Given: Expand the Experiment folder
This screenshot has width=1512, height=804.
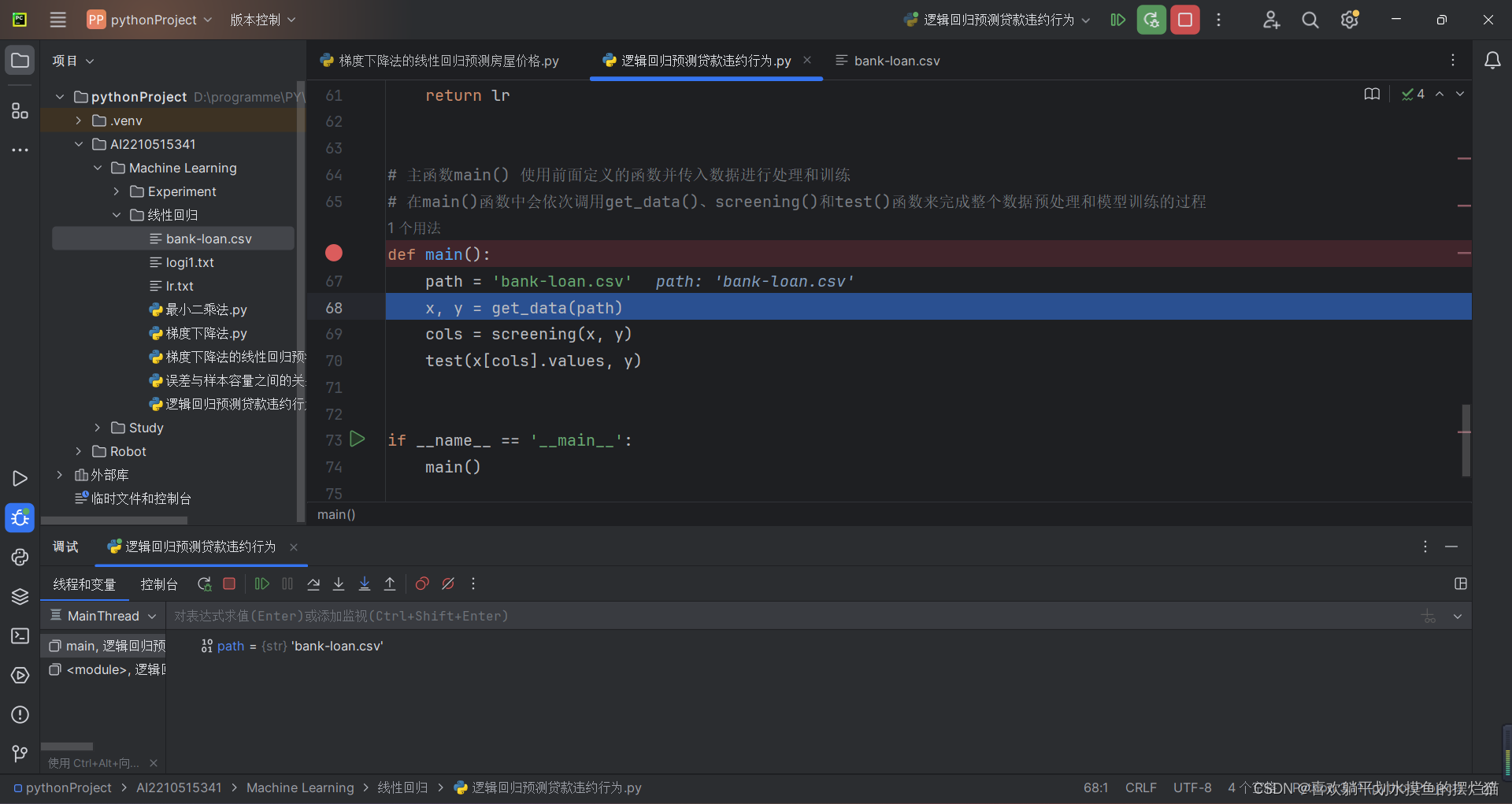Looking at the screenshot, I should tap(117, 191).
